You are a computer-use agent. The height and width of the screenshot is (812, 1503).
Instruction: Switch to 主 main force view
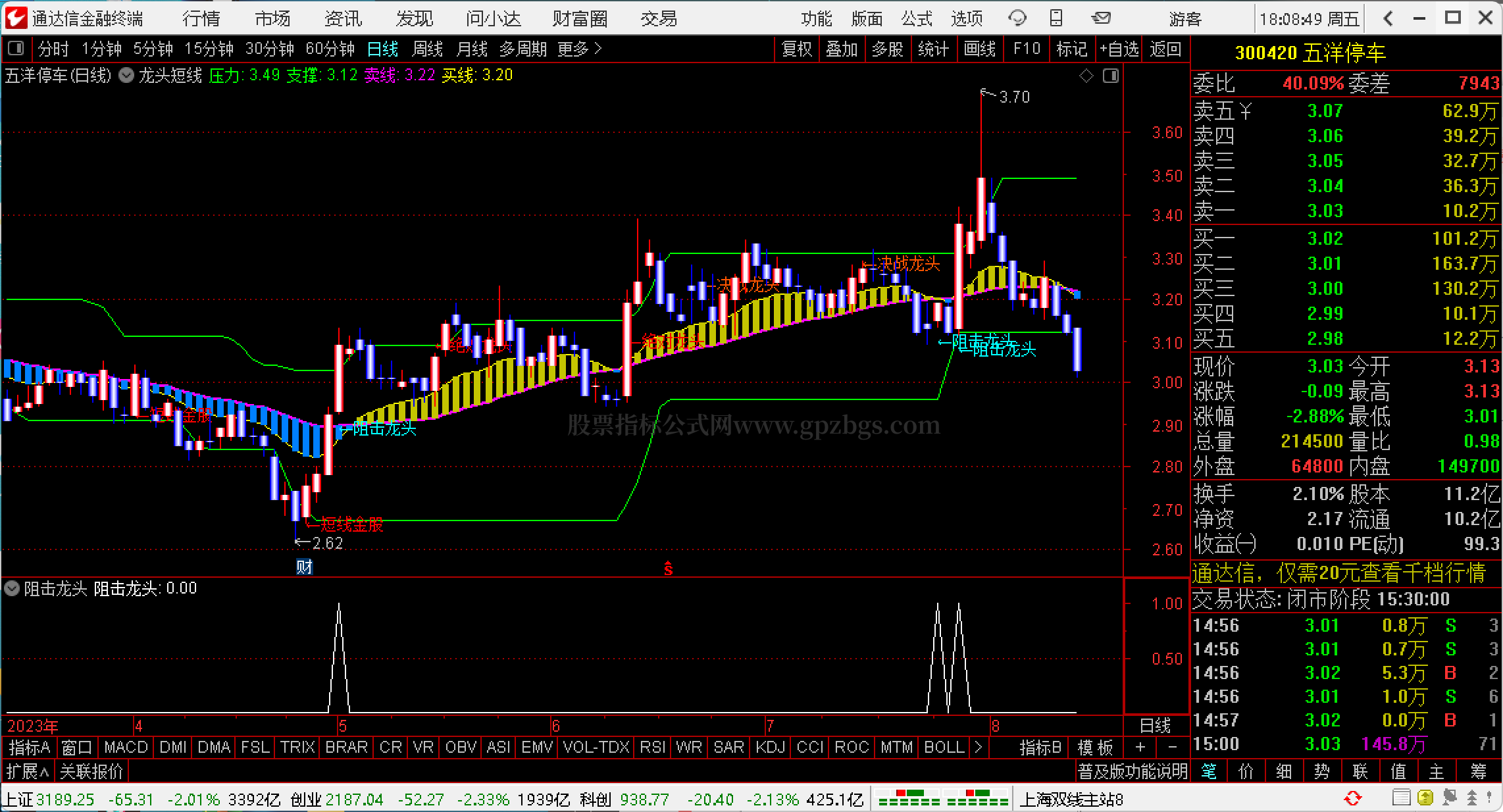pyautogui.click(x=1437, y=771)
